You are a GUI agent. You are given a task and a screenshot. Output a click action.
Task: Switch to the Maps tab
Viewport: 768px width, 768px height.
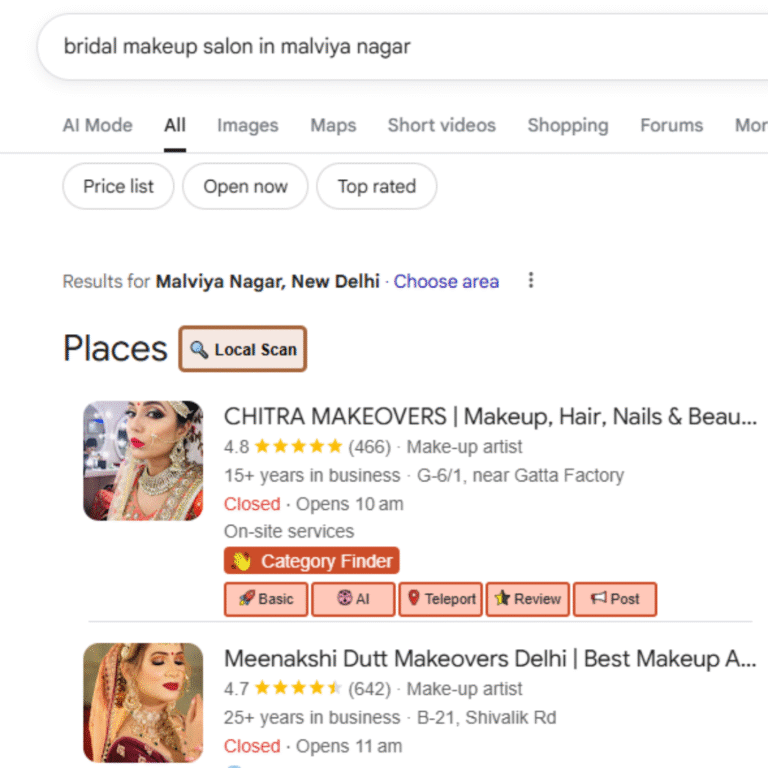click(x=333, y=125)
